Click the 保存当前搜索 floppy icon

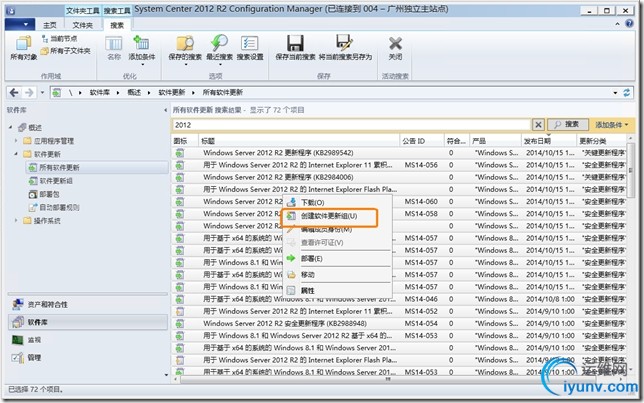295,43
